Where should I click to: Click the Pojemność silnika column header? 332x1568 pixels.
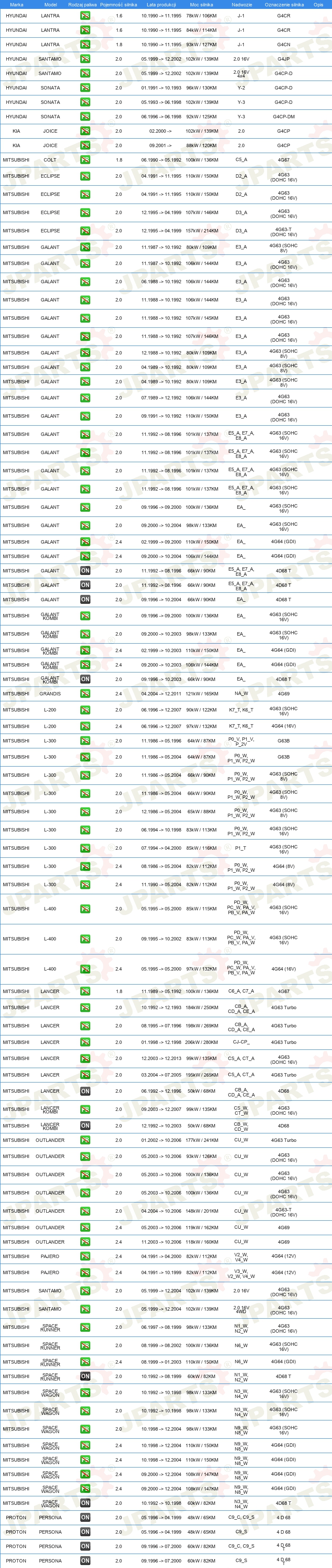119,4
